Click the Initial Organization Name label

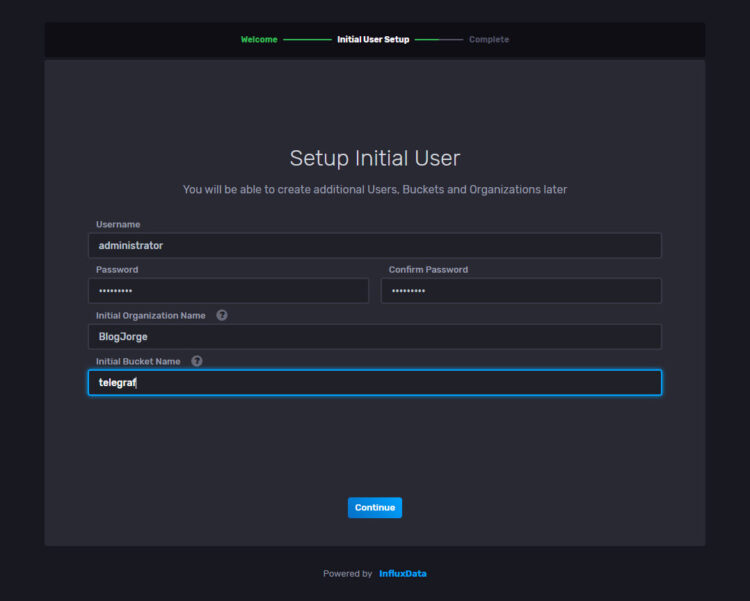(x=151, y=316)
